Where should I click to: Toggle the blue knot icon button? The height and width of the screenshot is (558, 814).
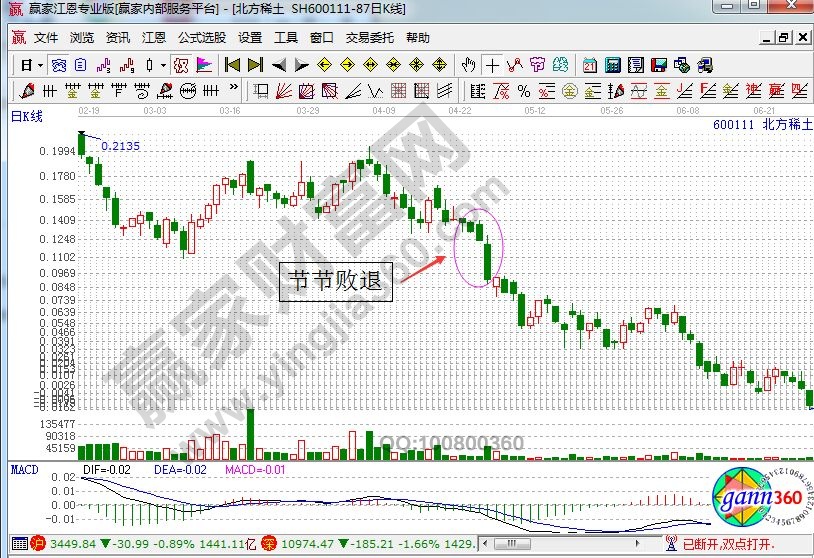[x=59, y=65]
